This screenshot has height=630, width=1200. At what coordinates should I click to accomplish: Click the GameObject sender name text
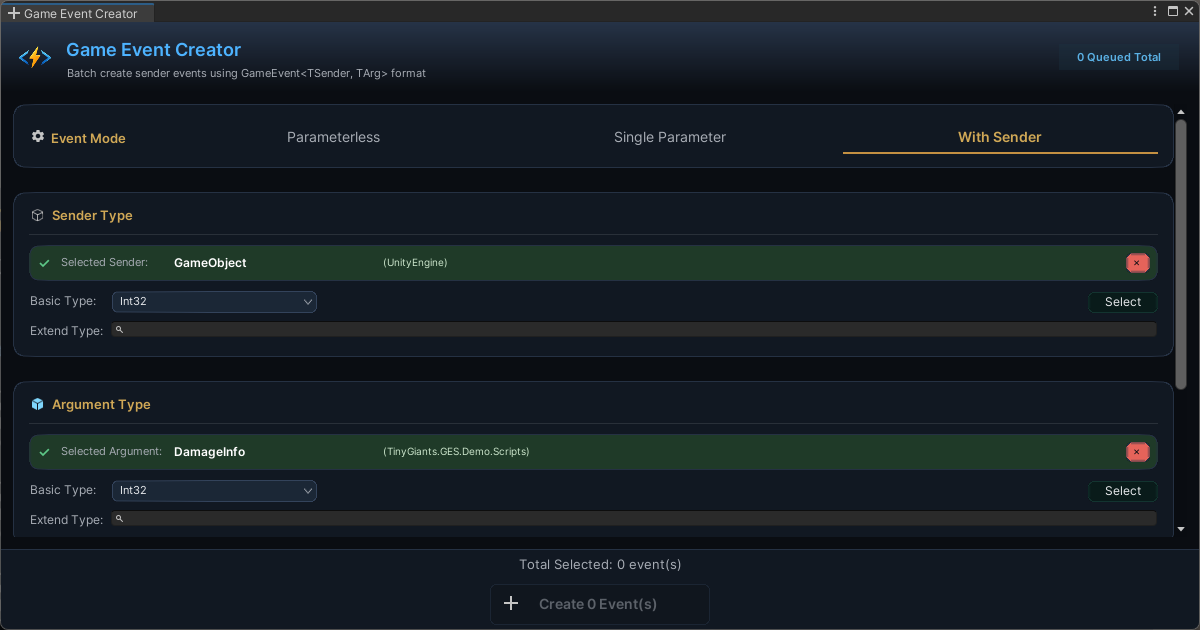pyautogui.click(x=210, y=263)
